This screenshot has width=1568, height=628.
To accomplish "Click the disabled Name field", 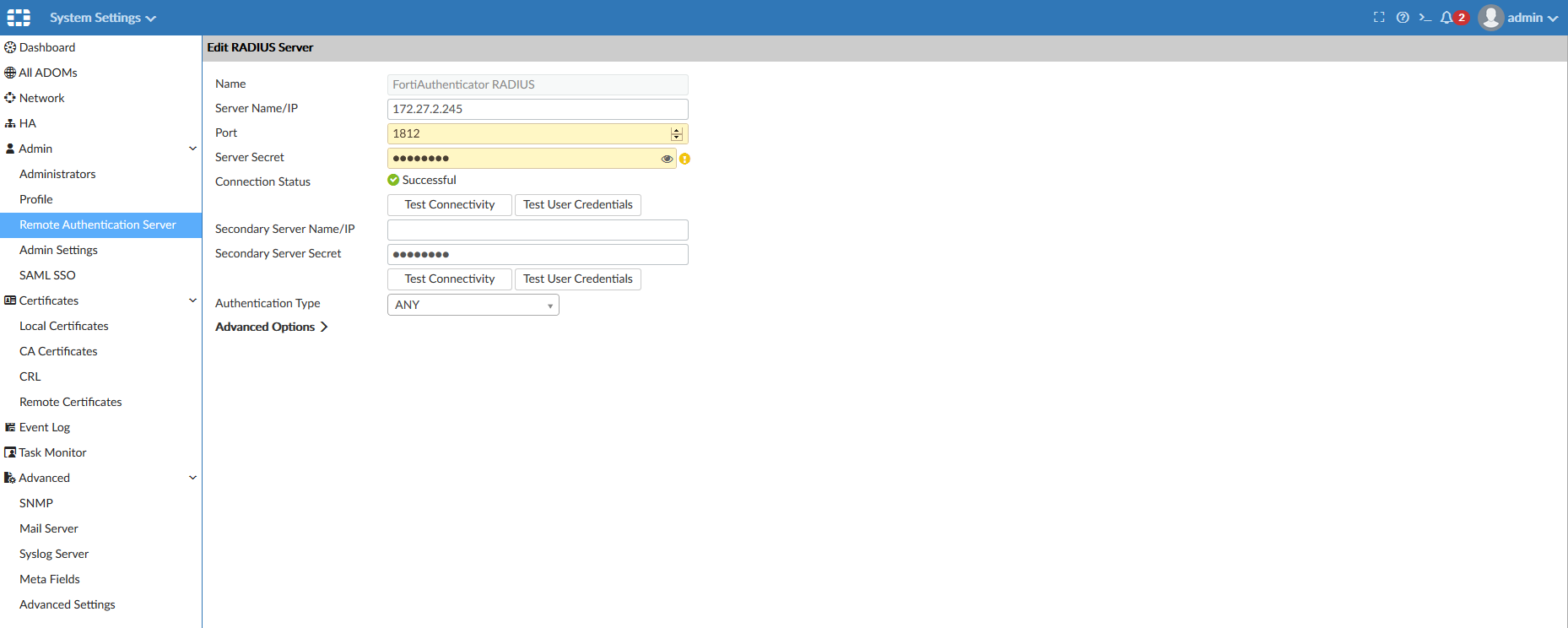I will click(538, 84).
